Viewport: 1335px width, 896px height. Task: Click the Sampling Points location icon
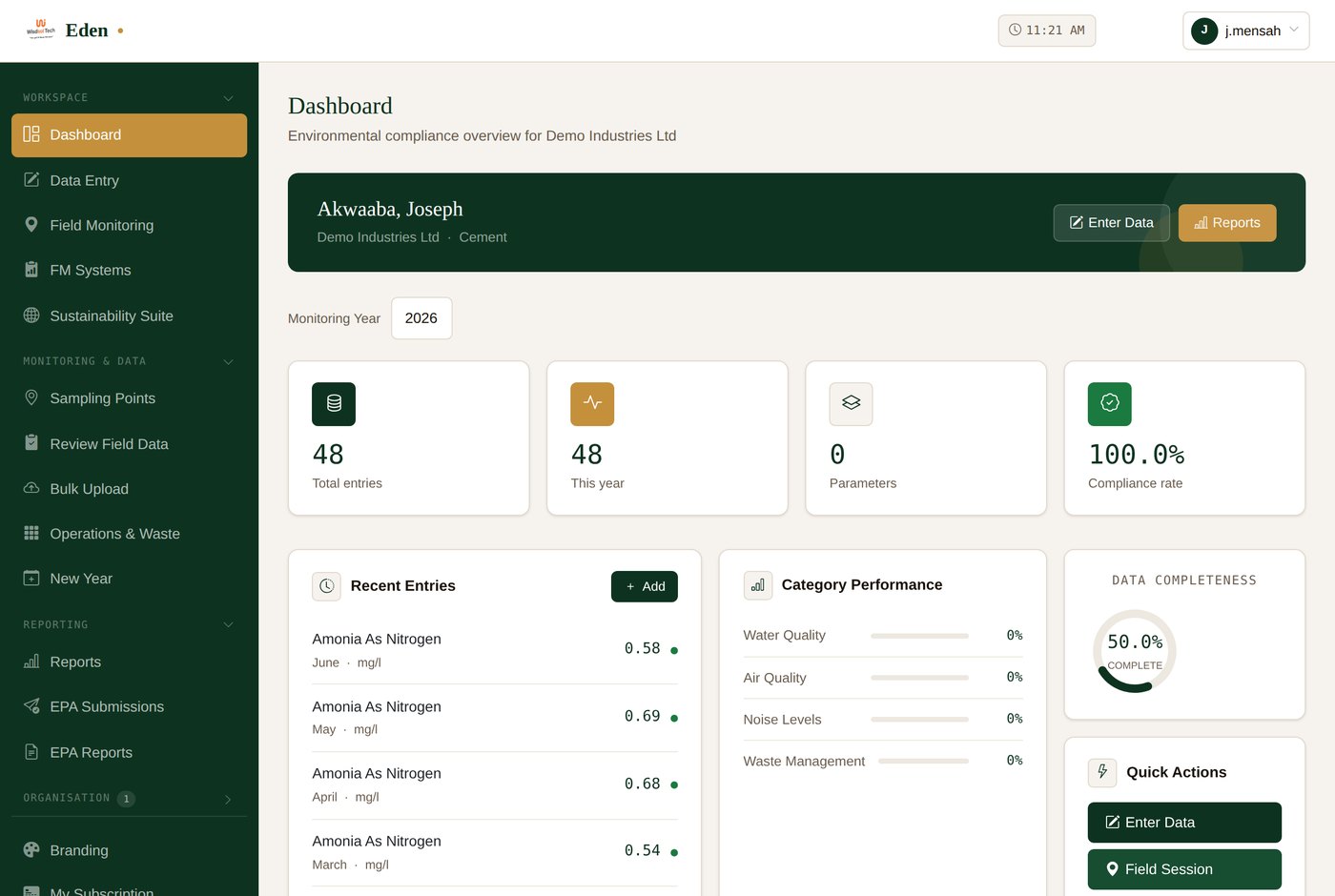pyautogui.click(x=31, y=398)
